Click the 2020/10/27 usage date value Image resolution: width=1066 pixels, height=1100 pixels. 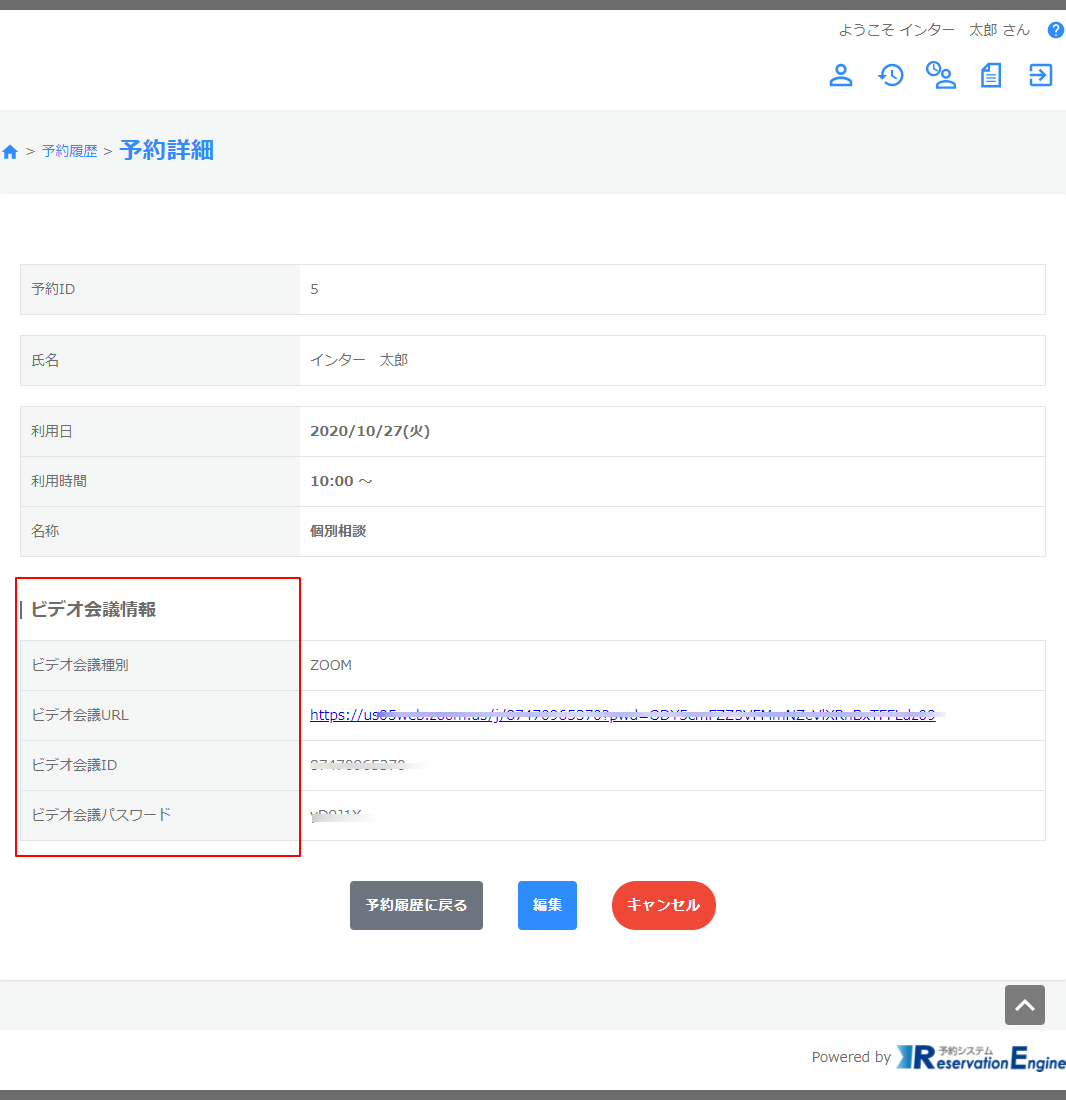(x=370, y=431)
